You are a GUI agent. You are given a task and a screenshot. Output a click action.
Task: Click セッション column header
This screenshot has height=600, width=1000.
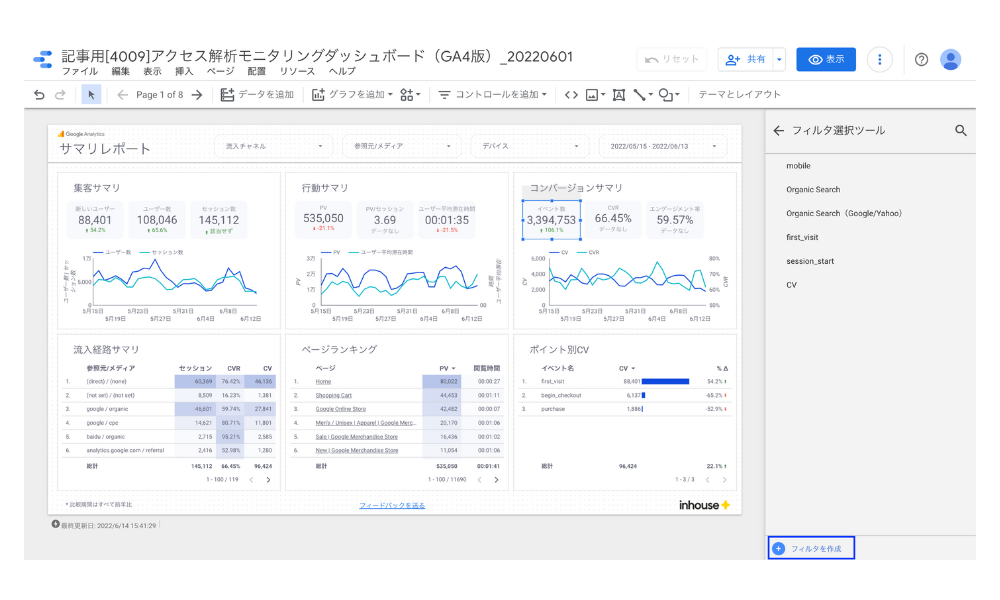[195, 369]
